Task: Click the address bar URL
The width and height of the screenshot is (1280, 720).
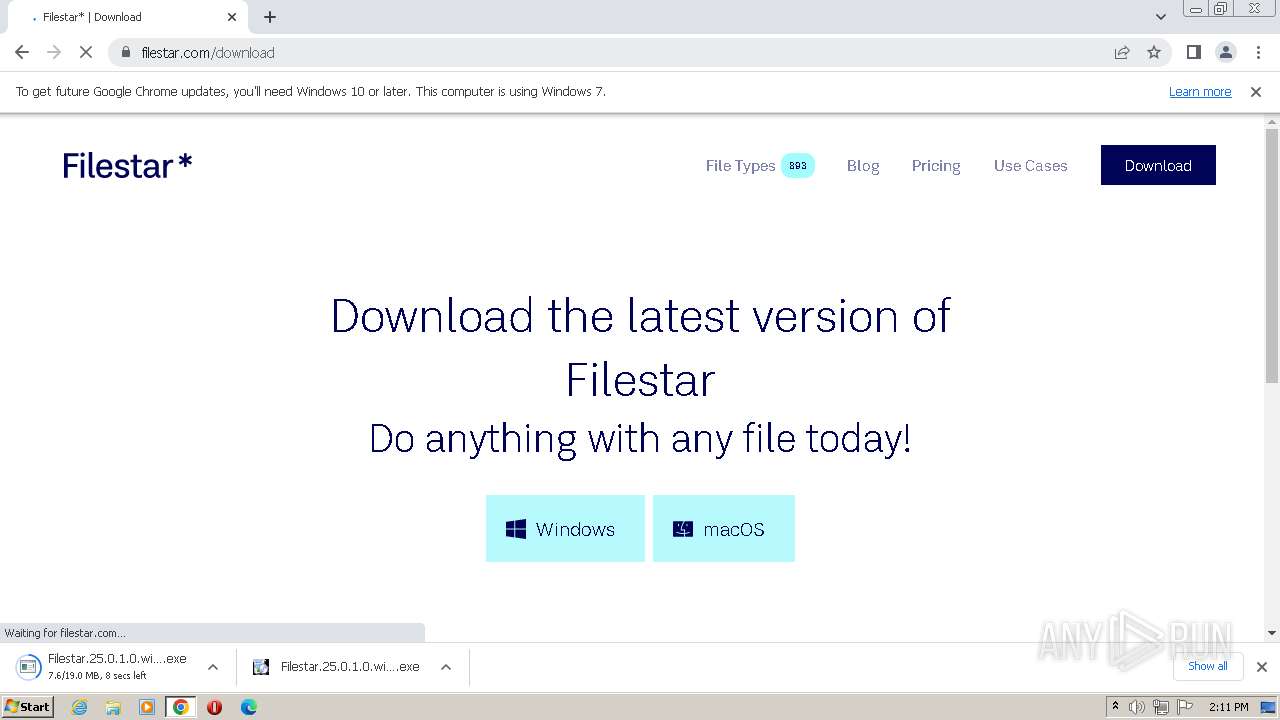Action: click(x=208, y=52)
